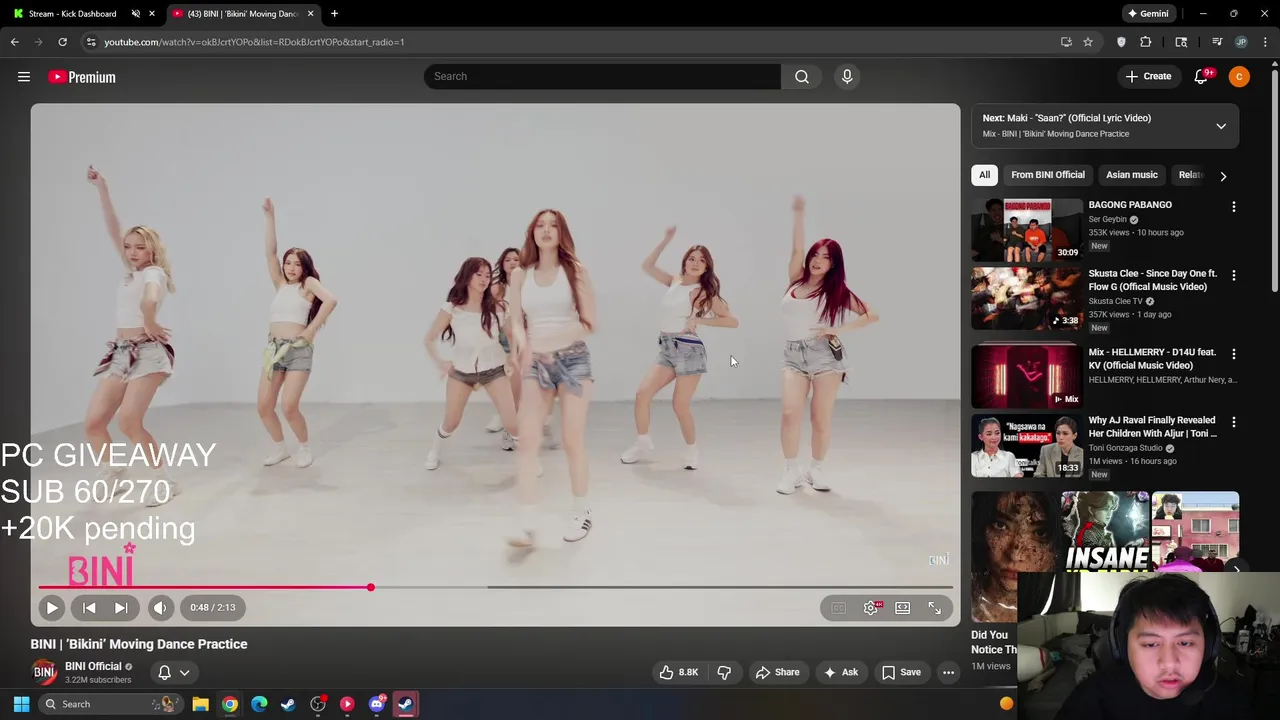Click the Skusta Clee Since Day One title
The image size is (1280, 720).
click(1152, 280)
